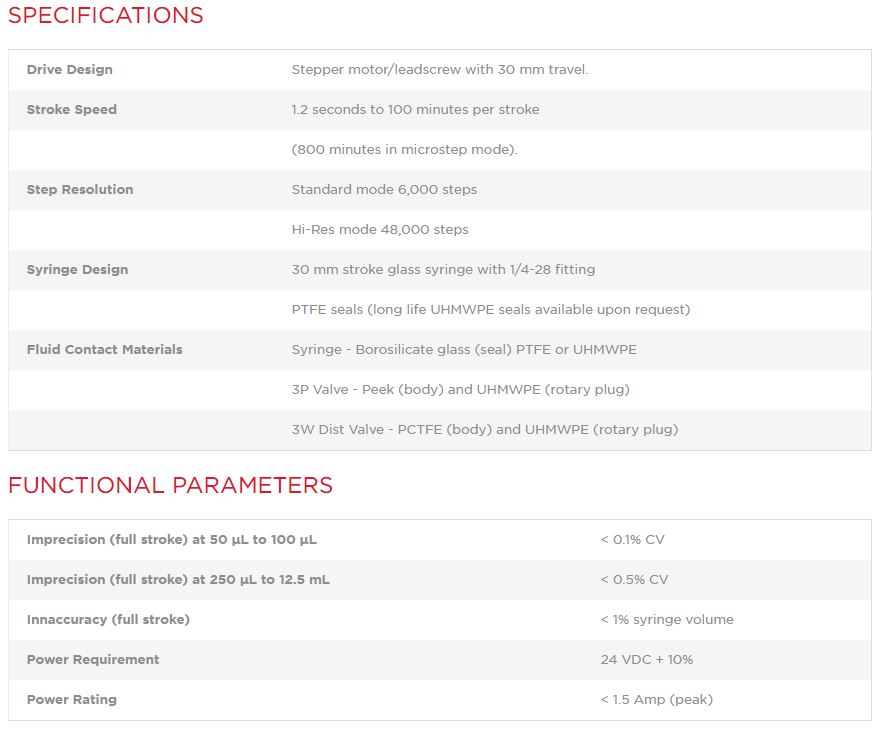
Task: Select the Drive Design row label
Action: click(x=69, y=70)
